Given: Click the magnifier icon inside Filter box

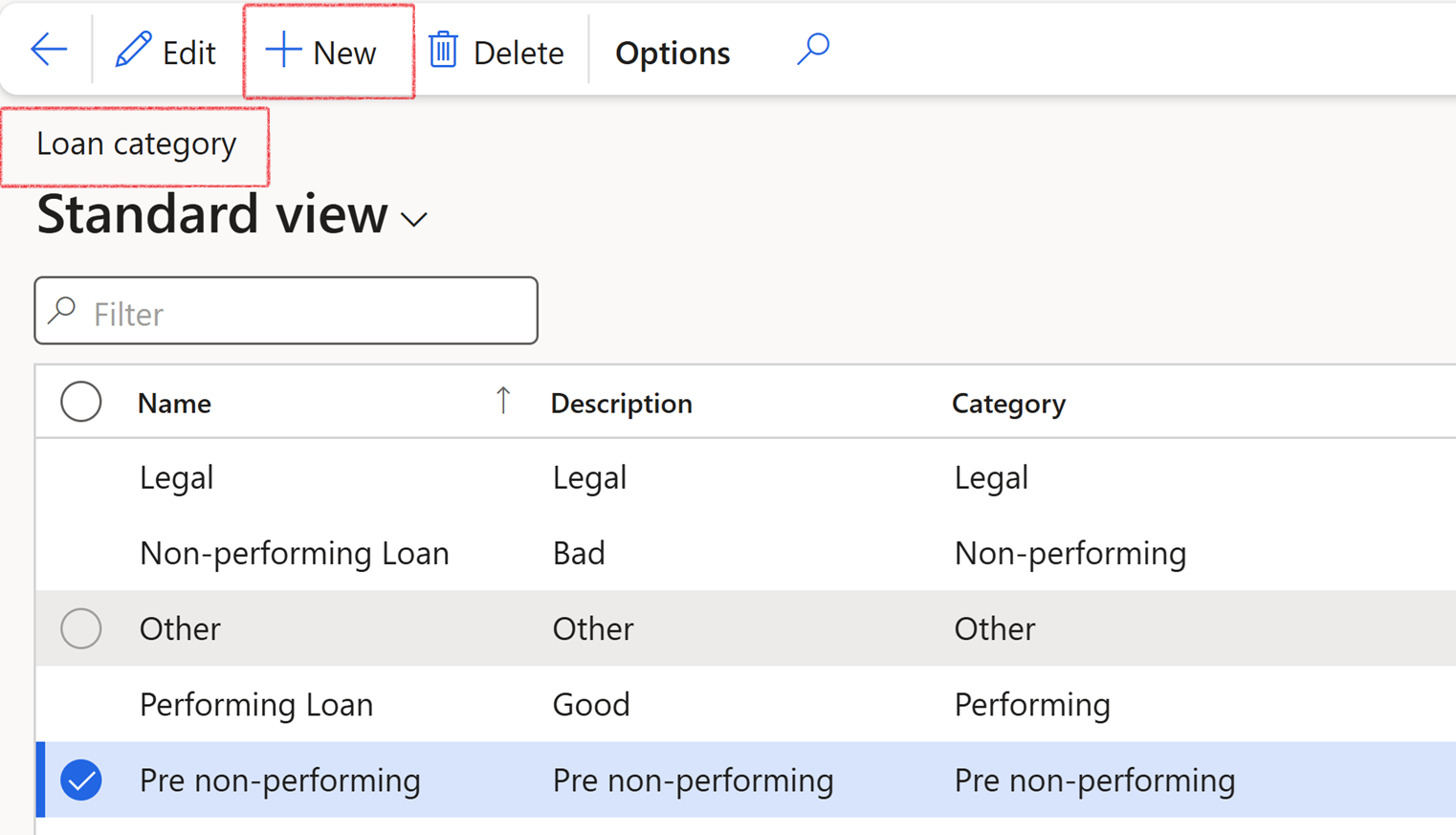Looking at the screenshot, I should point(63,311).
